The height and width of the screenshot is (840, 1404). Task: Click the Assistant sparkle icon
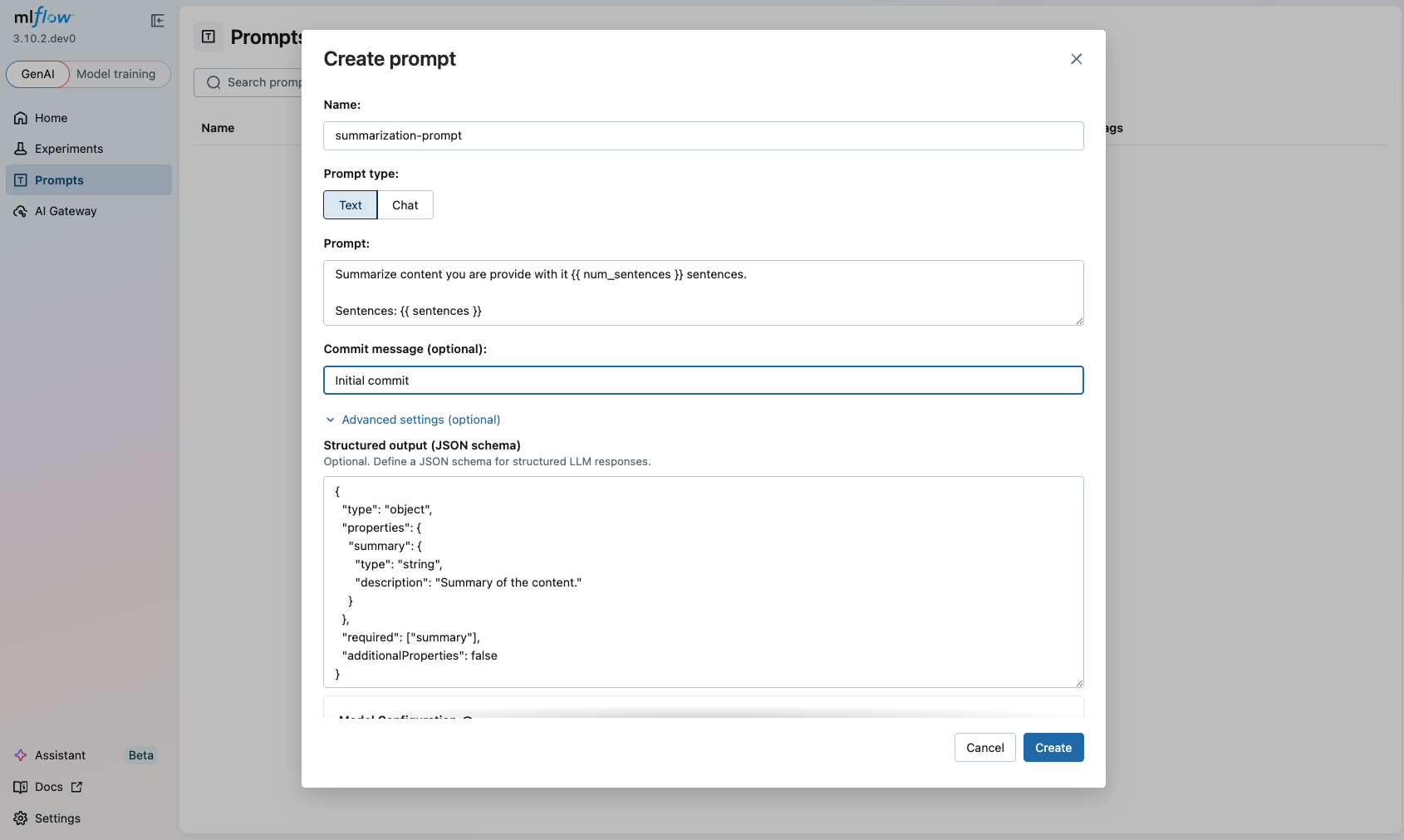(20, 755)
